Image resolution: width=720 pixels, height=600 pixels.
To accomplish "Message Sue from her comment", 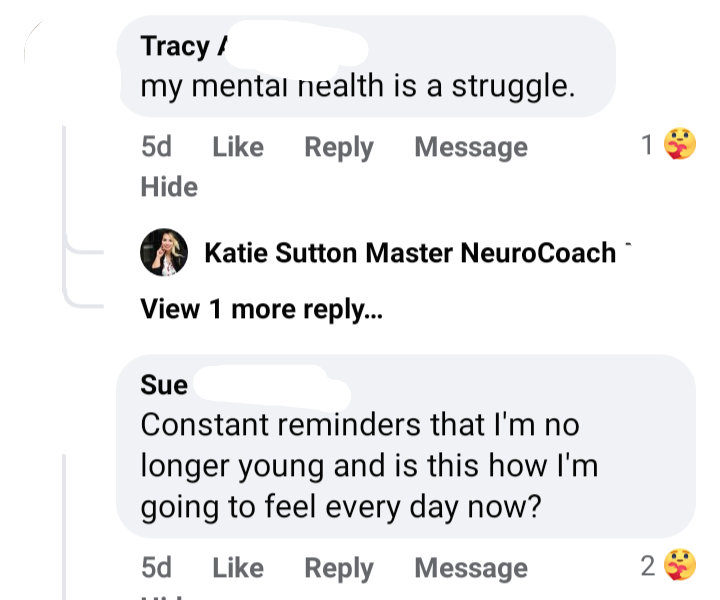I will click(470, 568).
